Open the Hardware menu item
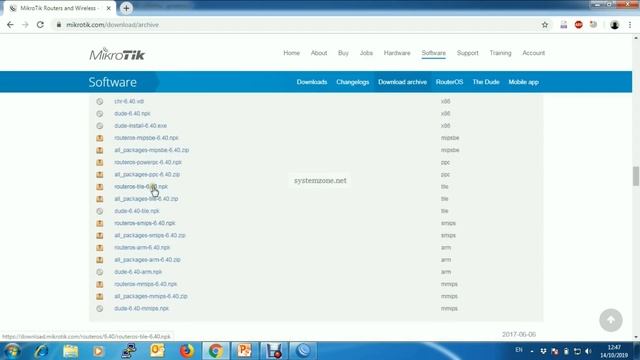The image size is (640, 360). tap(397, 53)
